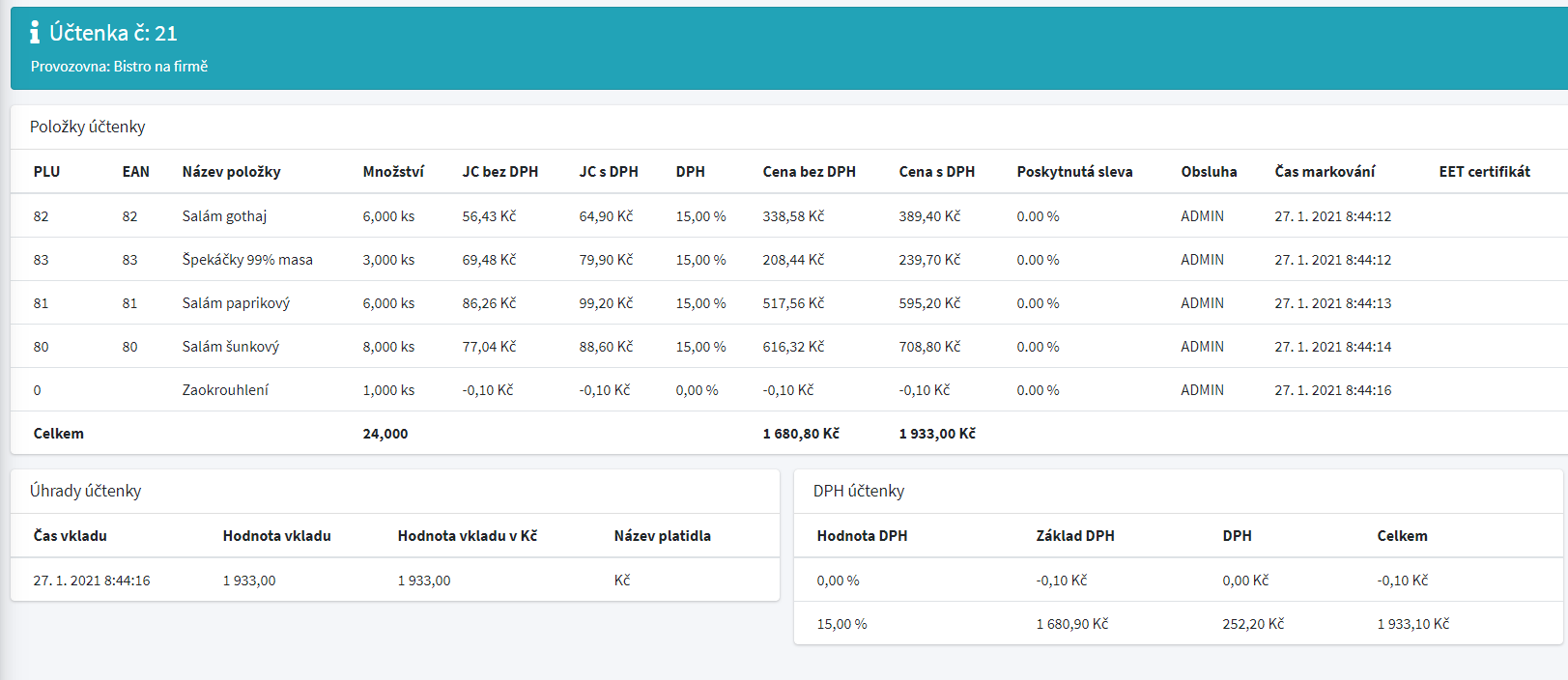Viewport: 1568px width, 680px height.
Task: Select the Špekáčky 99% masa item name
Action: coord(247,260)
